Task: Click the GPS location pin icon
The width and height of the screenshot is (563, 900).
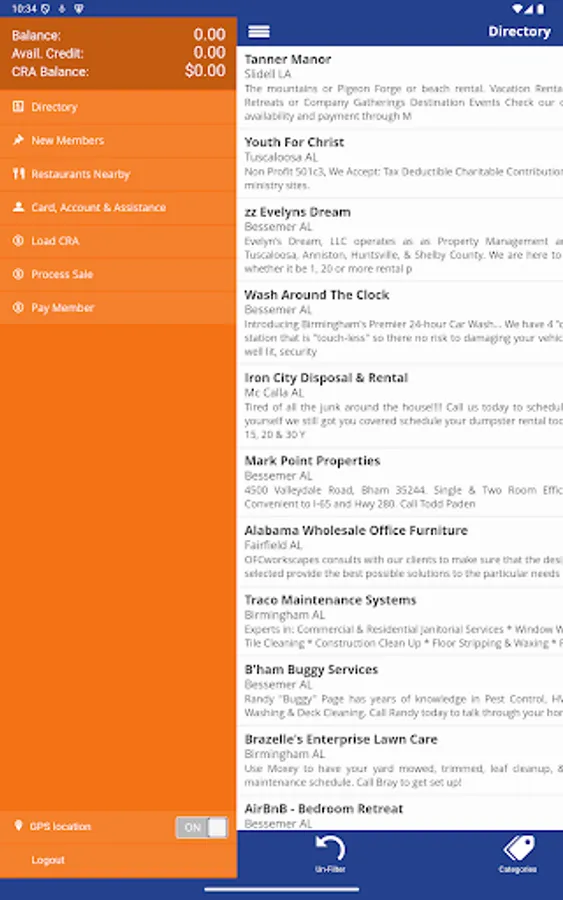Action: point(18,826)
